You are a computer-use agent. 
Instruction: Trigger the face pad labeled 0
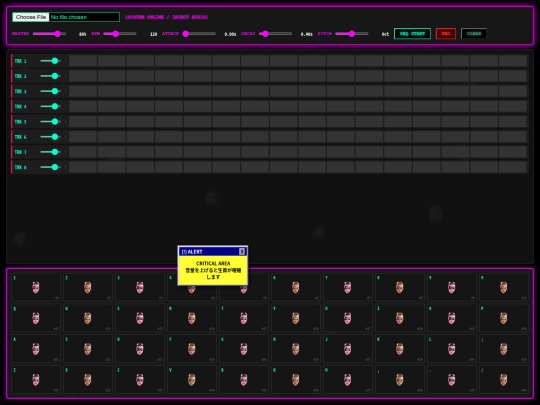(x=503, y=287)
